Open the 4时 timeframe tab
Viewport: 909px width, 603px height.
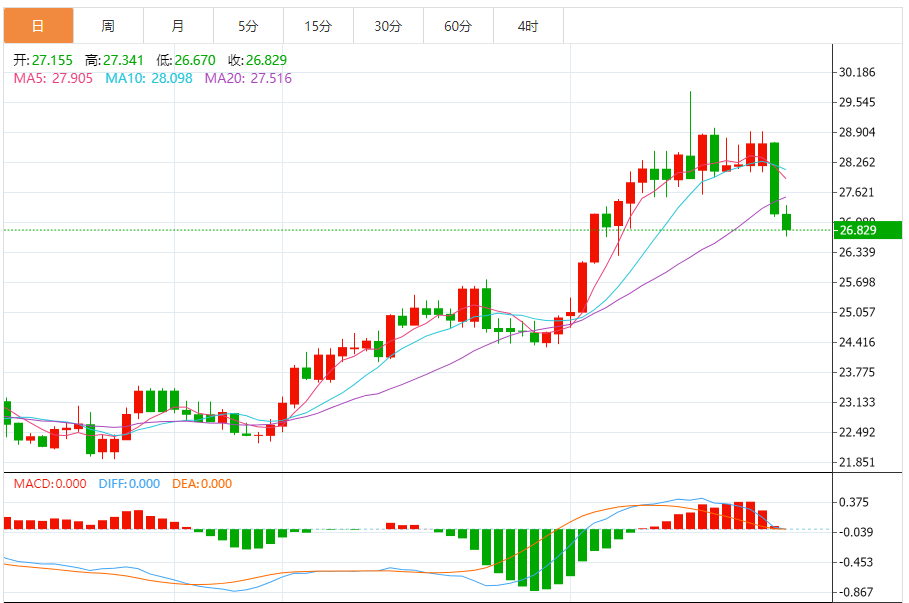(x=528, y=26)
